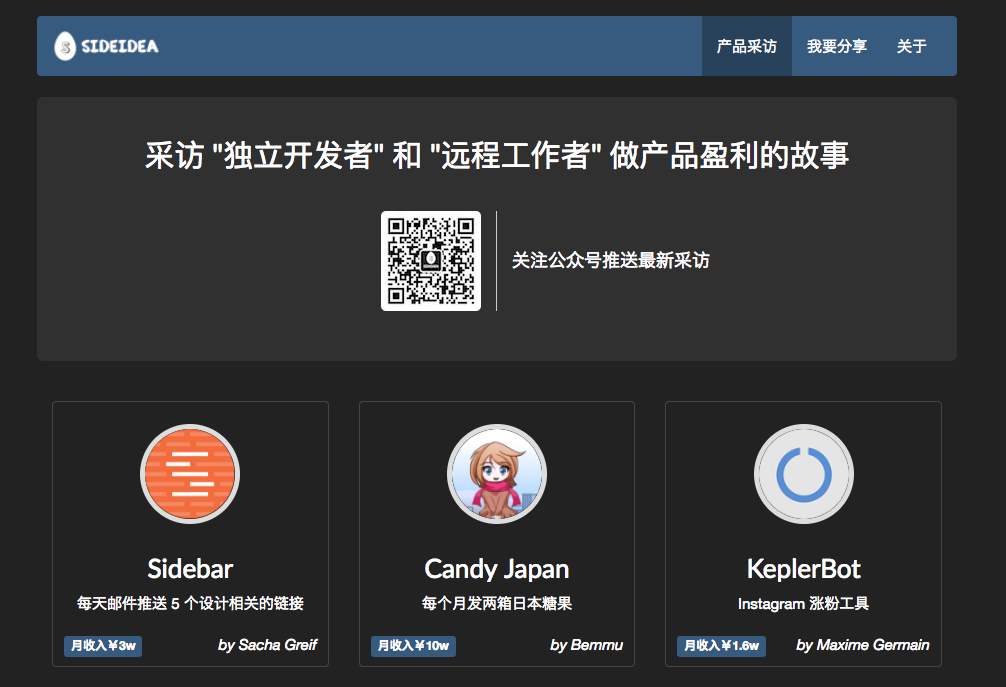Click description 每个月发两箱日本糖果
Image resolution: width=1006 pixels, height=687 pixels.
tap(497, 604)
